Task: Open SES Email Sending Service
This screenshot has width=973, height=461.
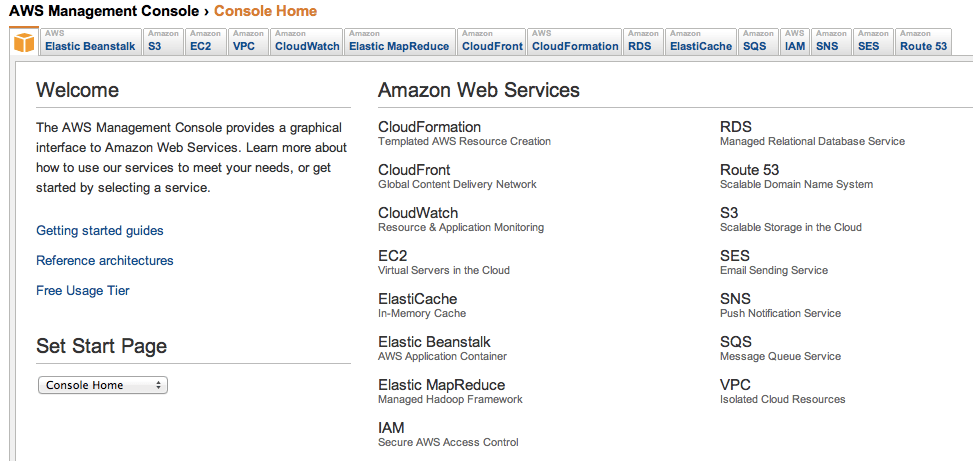Action: [x=735, y=256]
